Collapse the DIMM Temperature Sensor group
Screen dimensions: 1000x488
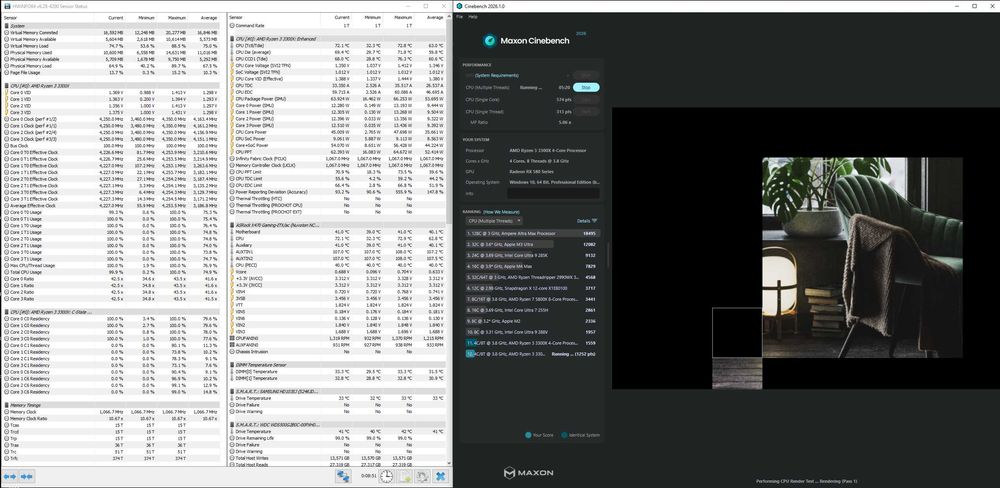[337, 365]
